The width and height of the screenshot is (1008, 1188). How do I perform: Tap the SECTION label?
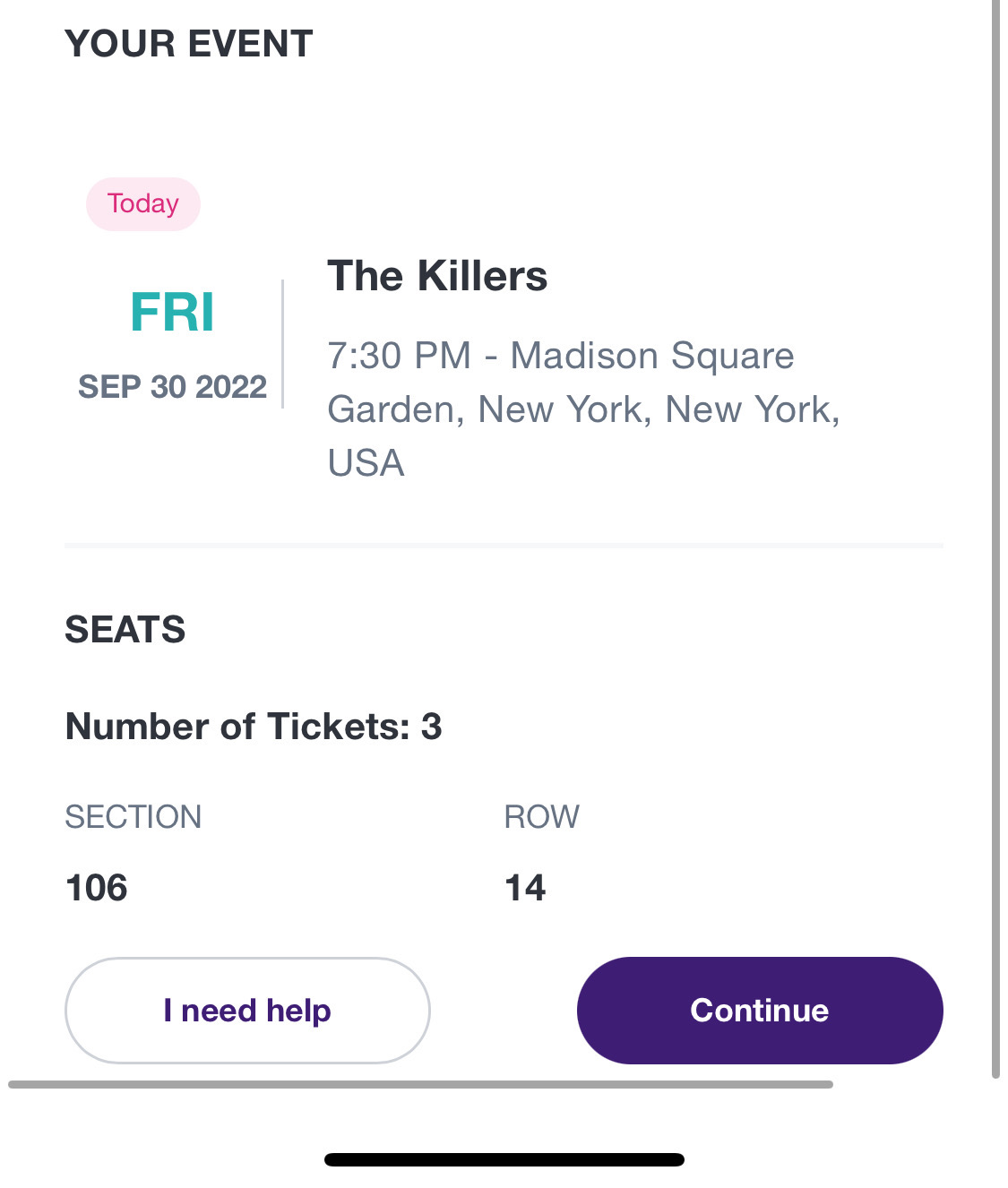point(134,817)
